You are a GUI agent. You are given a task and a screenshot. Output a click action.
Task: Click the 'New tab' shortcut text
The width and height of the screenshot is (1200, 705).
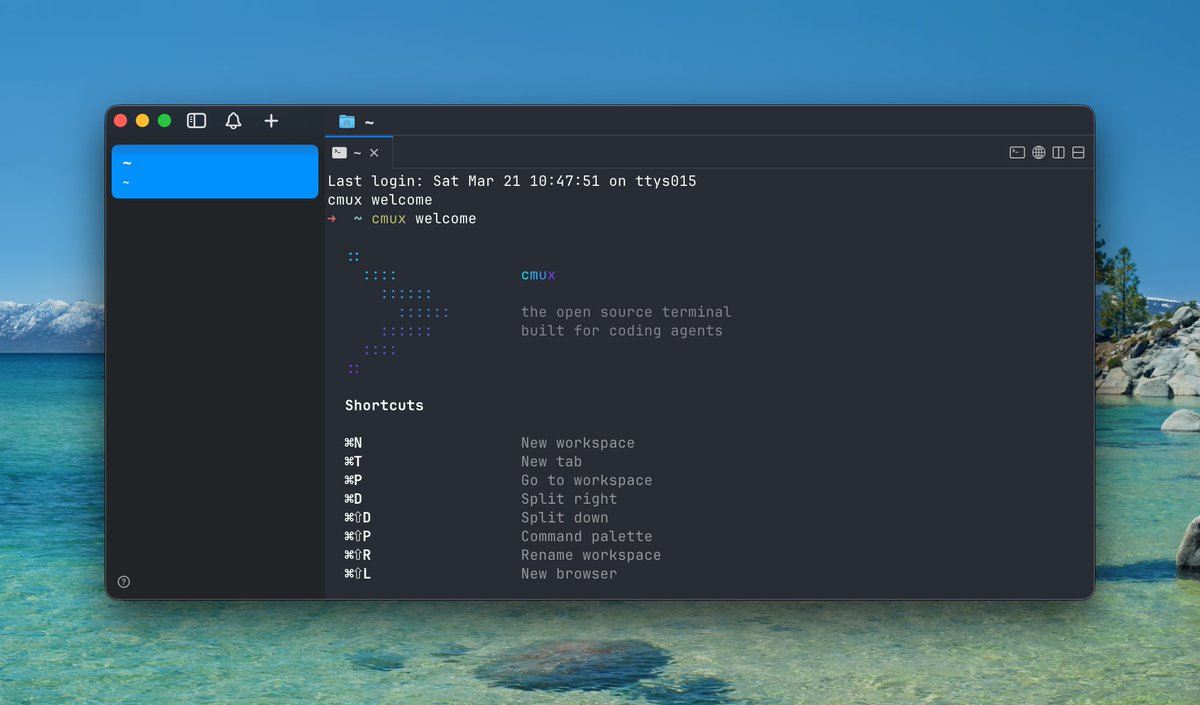point(551,462)
